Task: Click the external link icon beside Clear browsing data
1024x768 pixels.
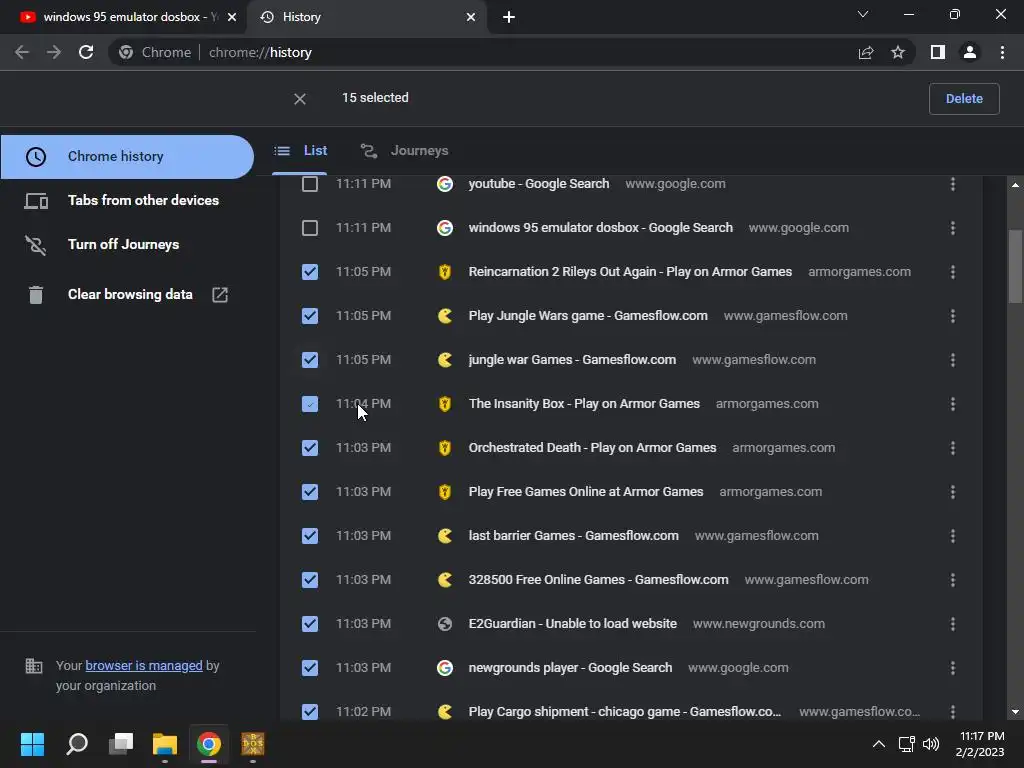Action: click(220, 295)
